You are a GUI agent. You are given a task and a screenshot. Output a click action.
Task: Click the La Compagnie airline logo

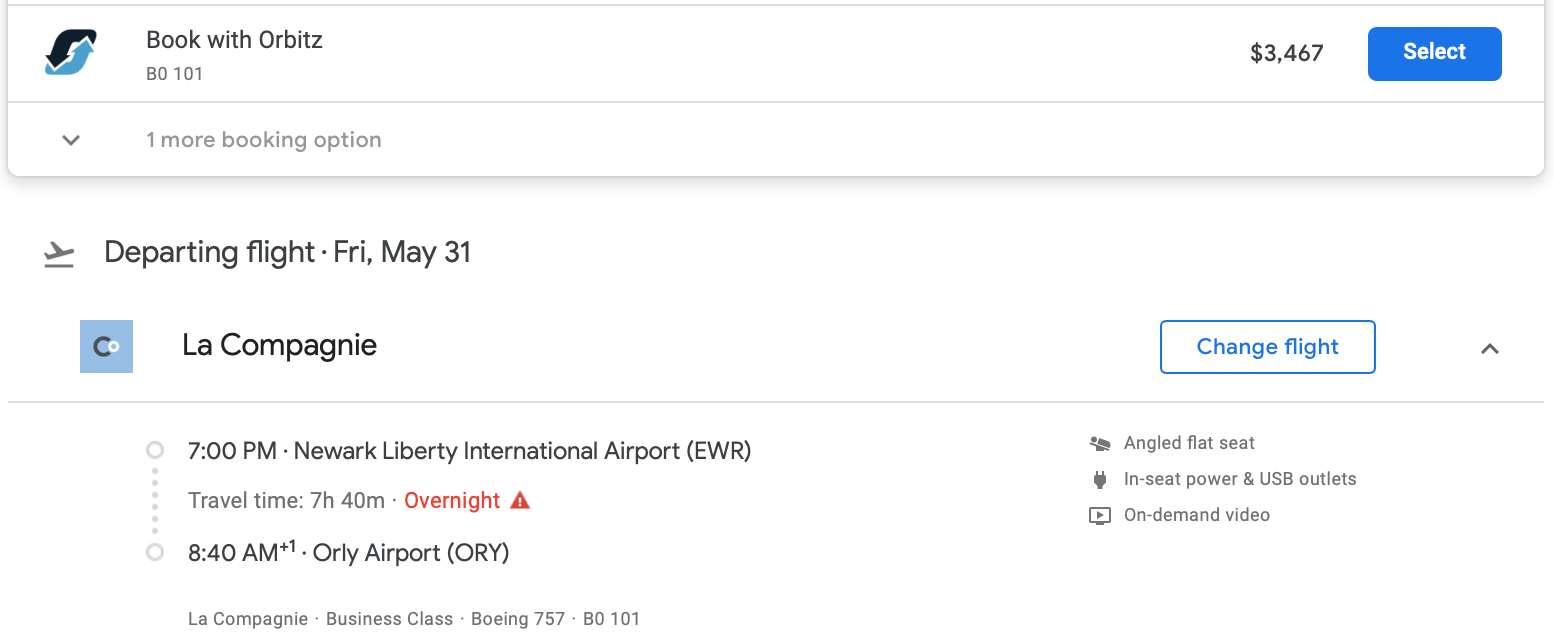(x=106, y=347)
